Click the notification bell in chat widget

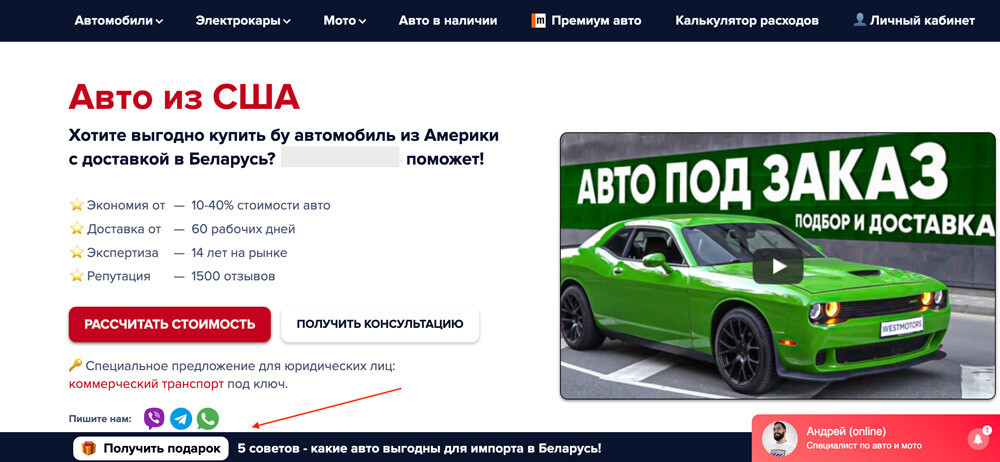[978, 438]
